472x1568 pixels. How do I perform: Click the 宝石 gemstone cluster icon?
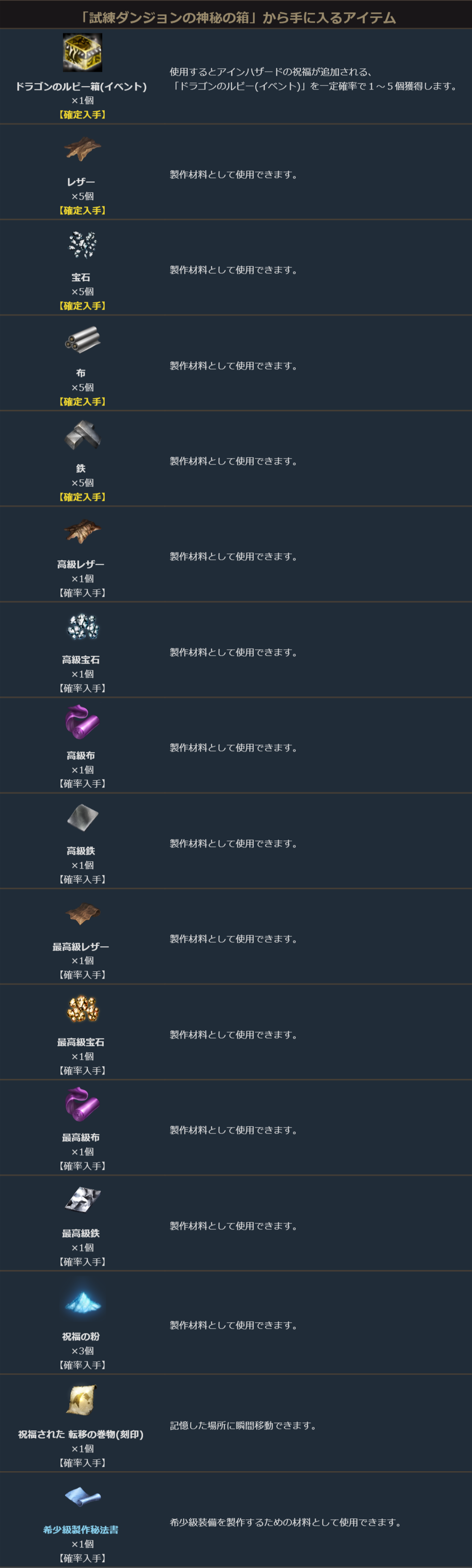tap(82, 244)
